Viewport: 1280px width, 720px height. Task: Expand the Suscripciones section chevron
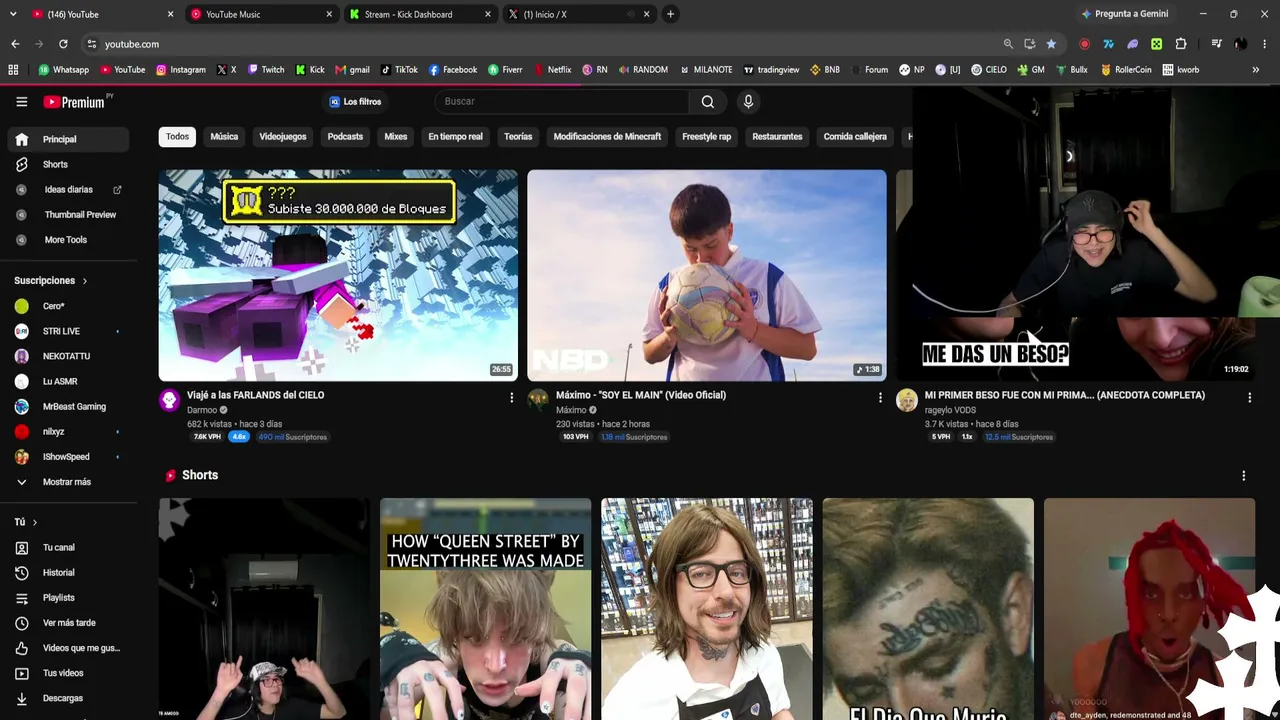click(85, 281)
